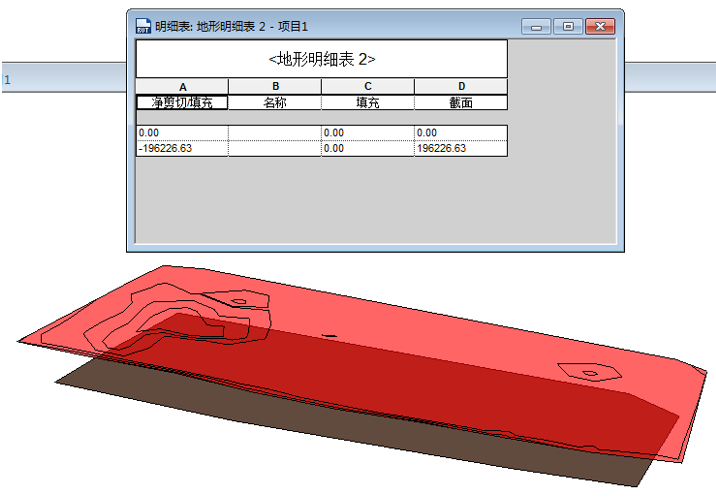The height and width of the screenshot is (499, 716).
Task: Click the schedule window title bar text
Action: click(x=232, y=26)
